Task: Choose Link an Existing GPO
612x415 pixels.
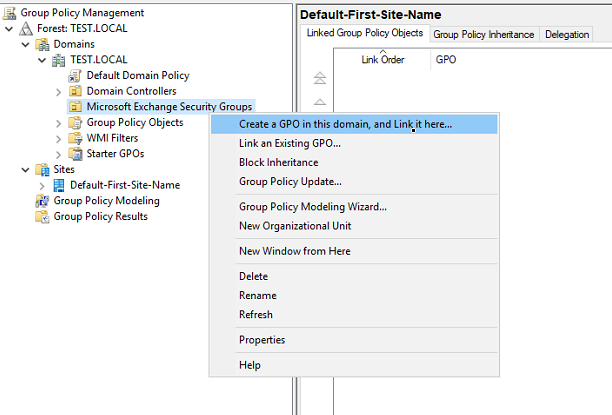Action: tap(354, 143)
